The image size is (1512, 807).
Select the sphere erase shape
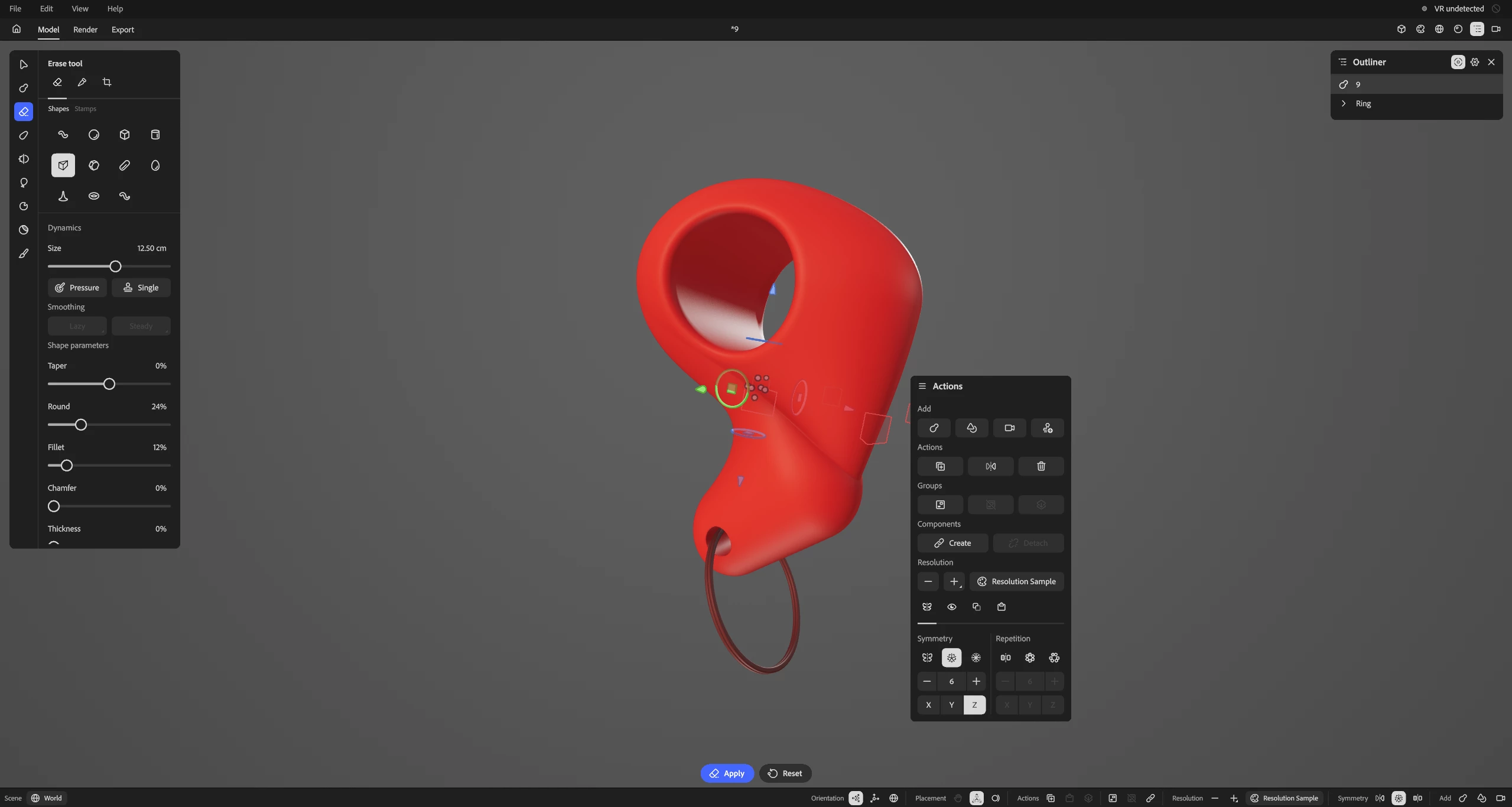pyautogui.click(x=94, y=135)
